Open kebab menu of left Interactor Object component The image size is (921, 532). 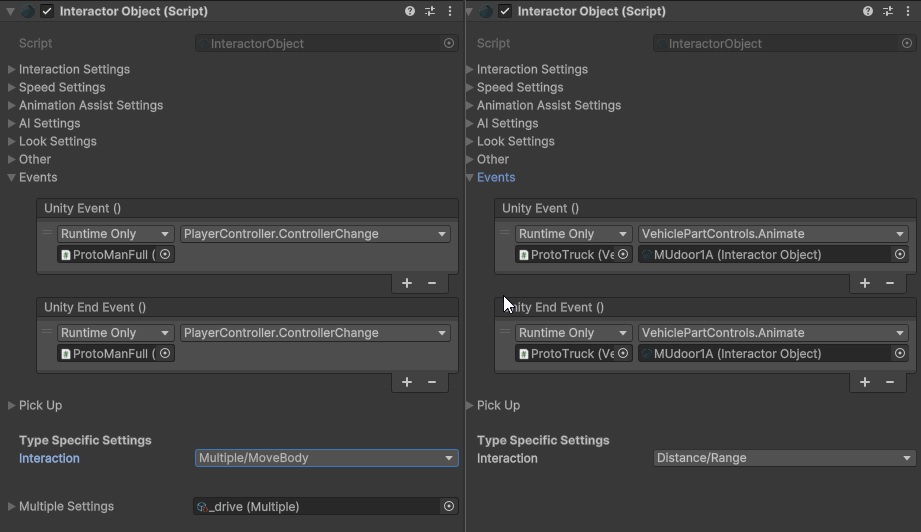coord(450,11)
